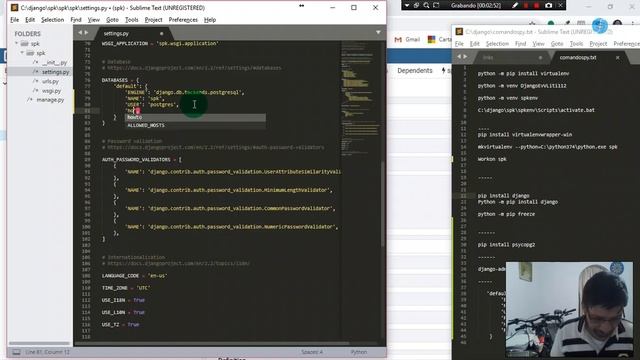The height and width of the screenshot is (360, 640).
Task: Click the vertical scrollbar of settings.py editor
Action: [383, 204]
